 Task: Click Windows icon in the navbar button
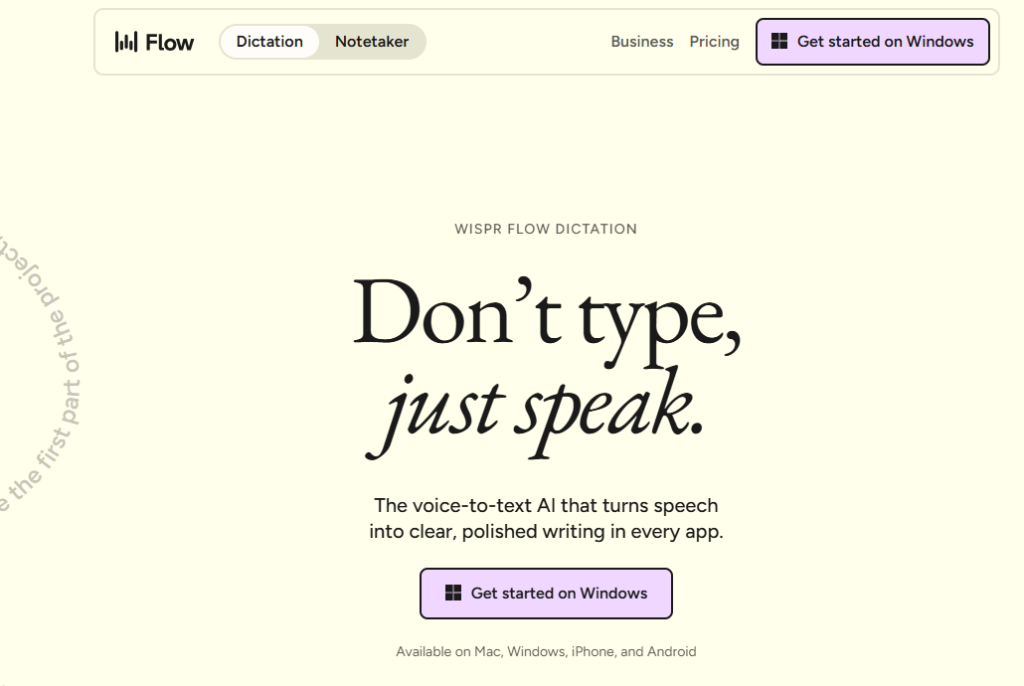(779, 41)
